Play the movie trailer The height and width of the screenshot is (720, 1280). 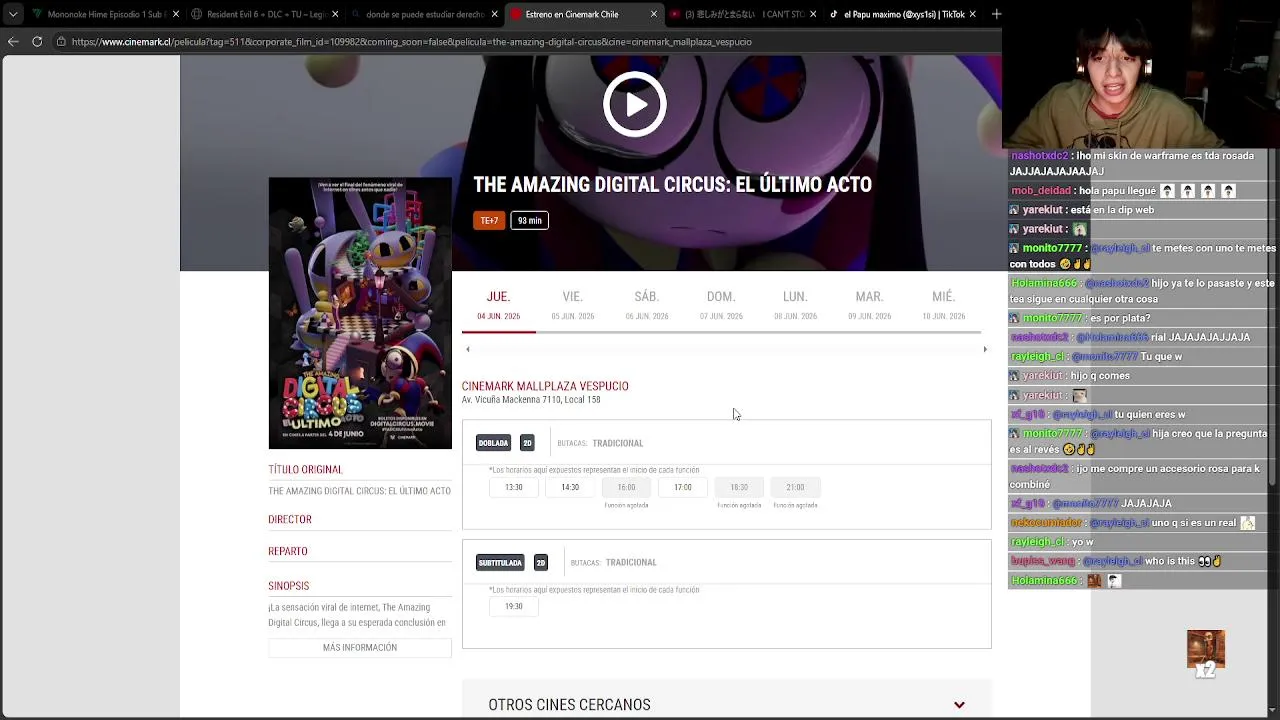[x=634, y=104]
